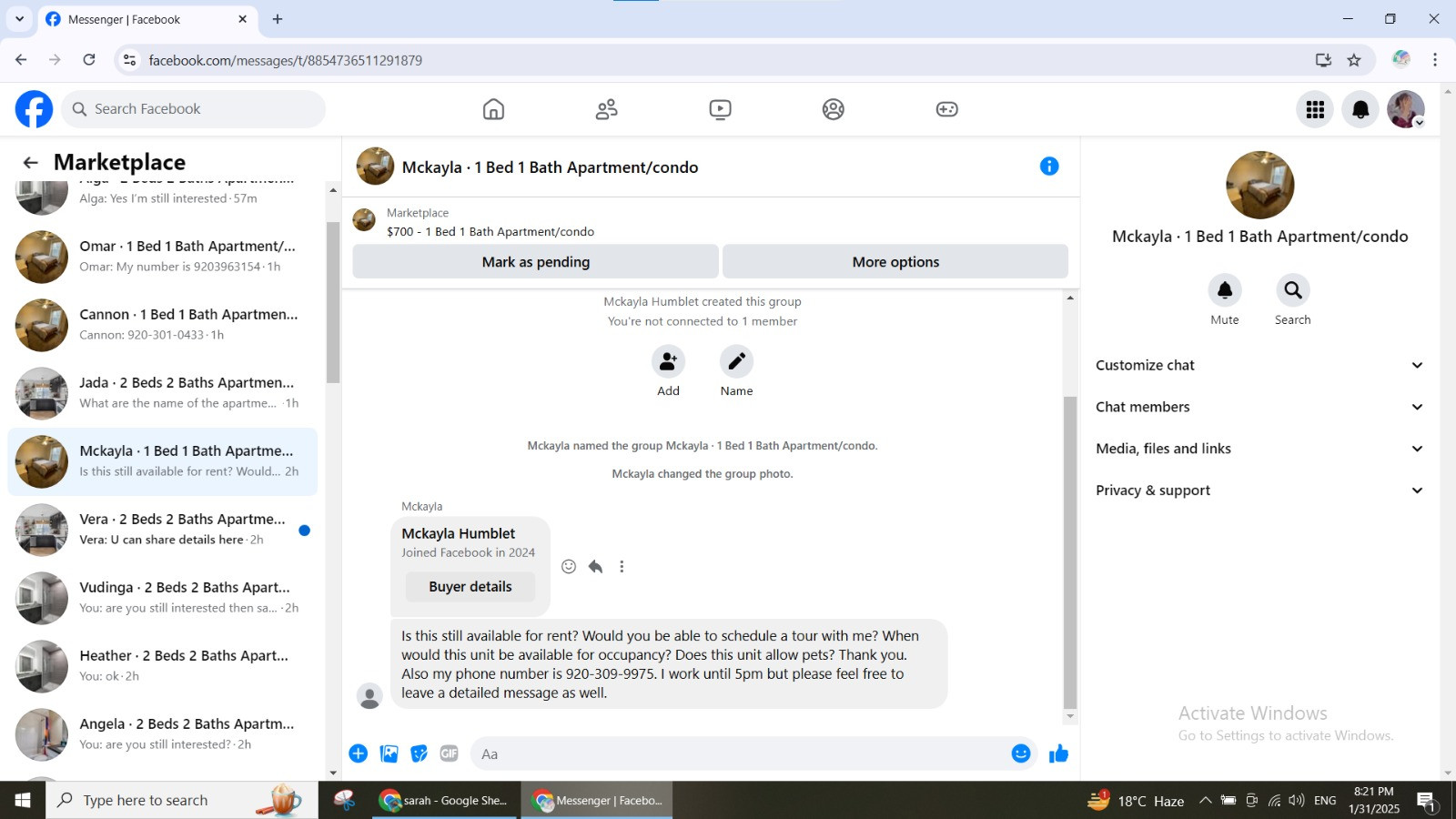Expand the Customize chat section
1456x819 pixels.
1259,365
